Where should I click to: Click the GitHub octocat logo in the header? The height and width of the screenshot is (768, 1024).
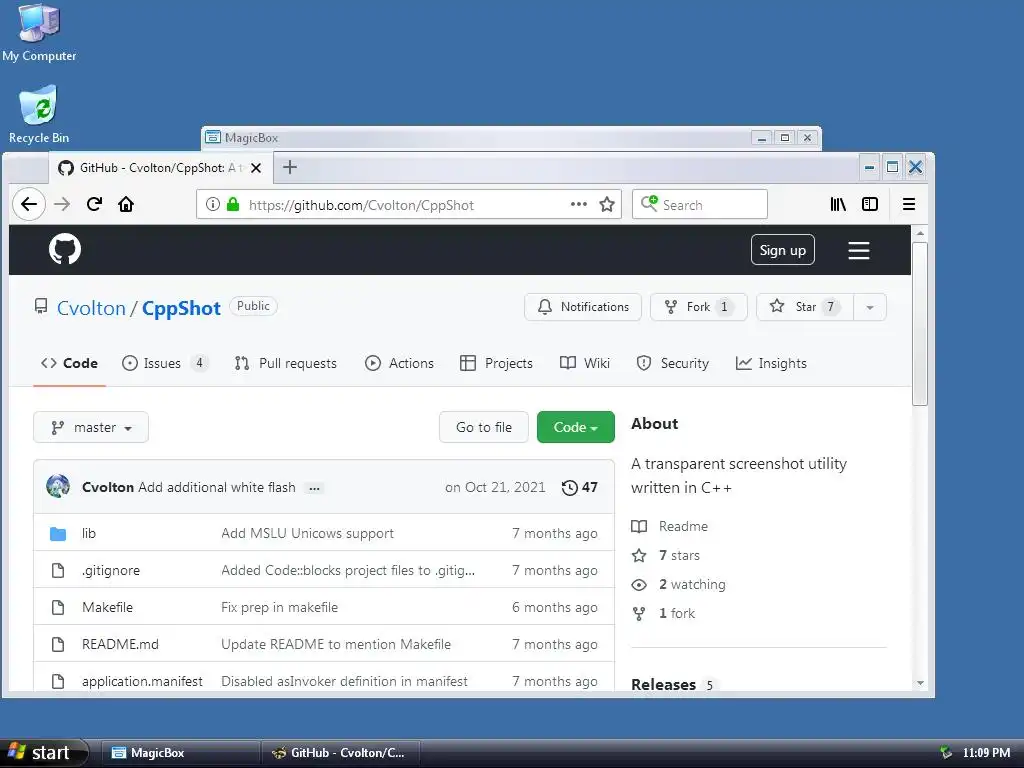coord(65,249)
